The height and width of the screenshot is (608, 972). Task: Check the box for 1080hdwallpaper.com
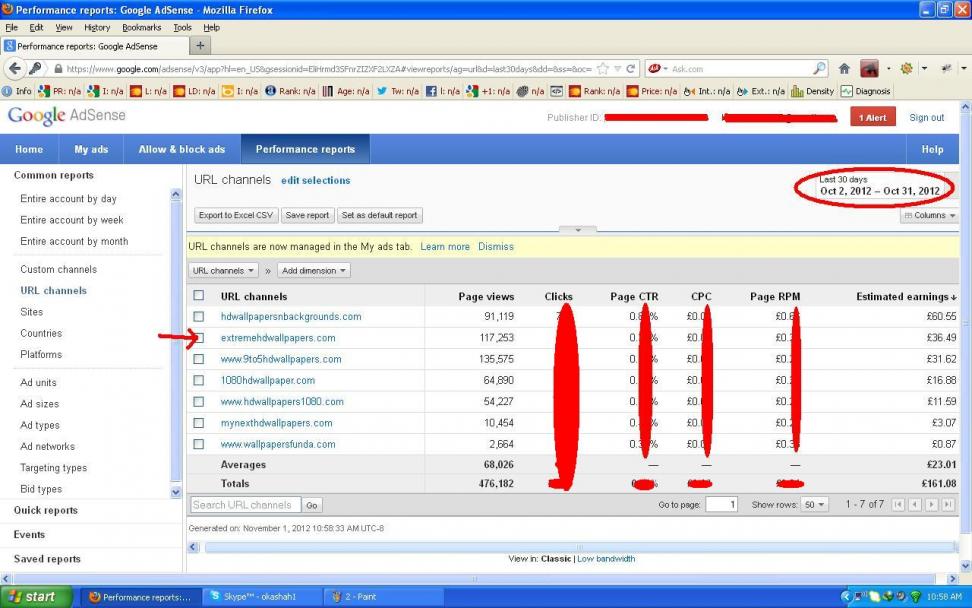coord(198,381)
